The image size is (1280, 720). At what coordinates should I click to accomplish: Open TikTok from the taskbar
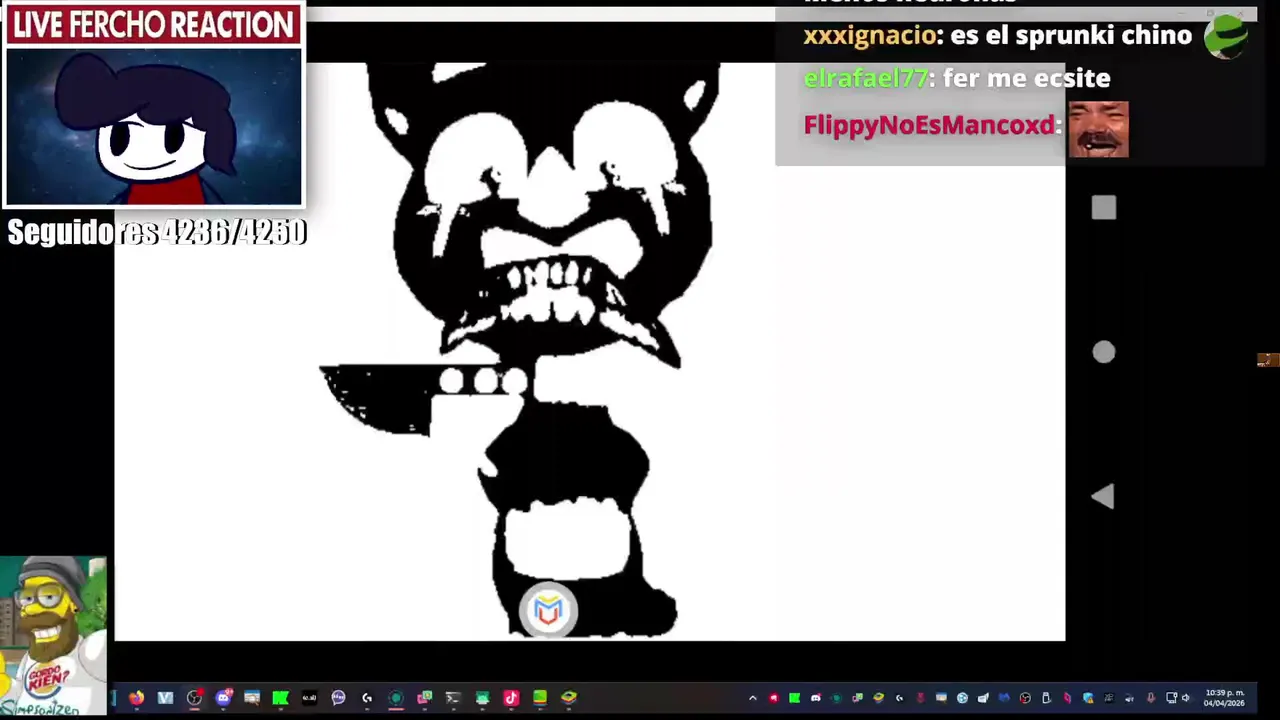511,698
